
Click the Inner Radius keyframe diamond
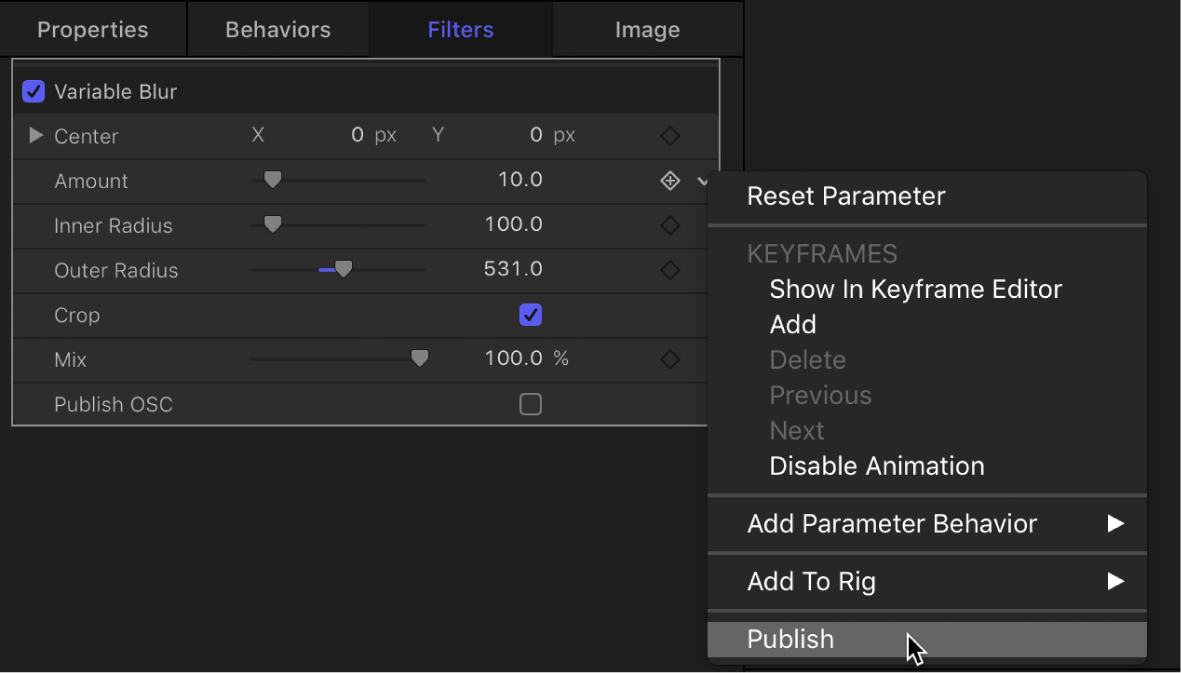(x=670, y=225)
